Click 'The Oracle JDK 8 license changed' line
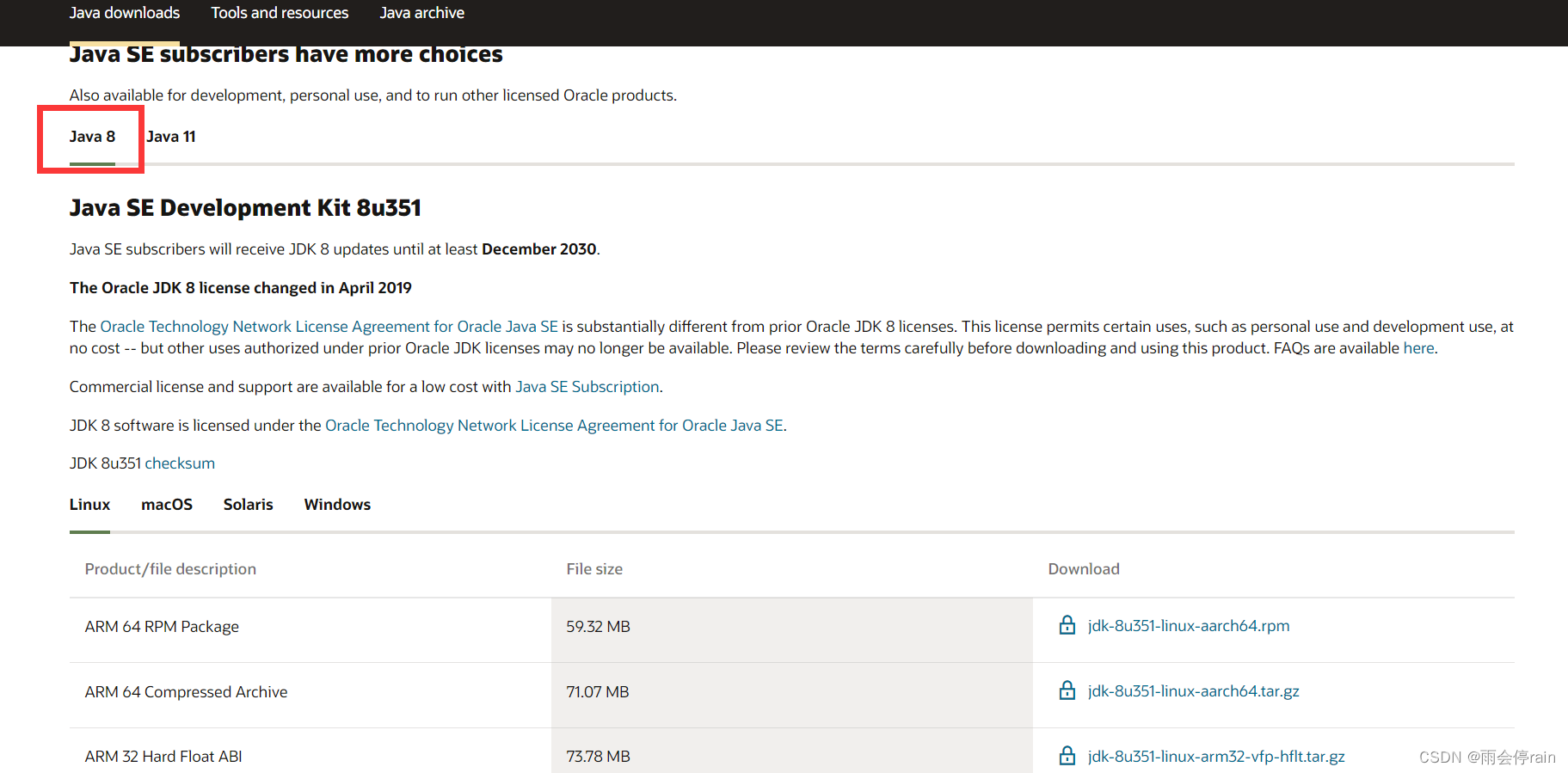Screen dimensions: 1568x773 point(241,288)
